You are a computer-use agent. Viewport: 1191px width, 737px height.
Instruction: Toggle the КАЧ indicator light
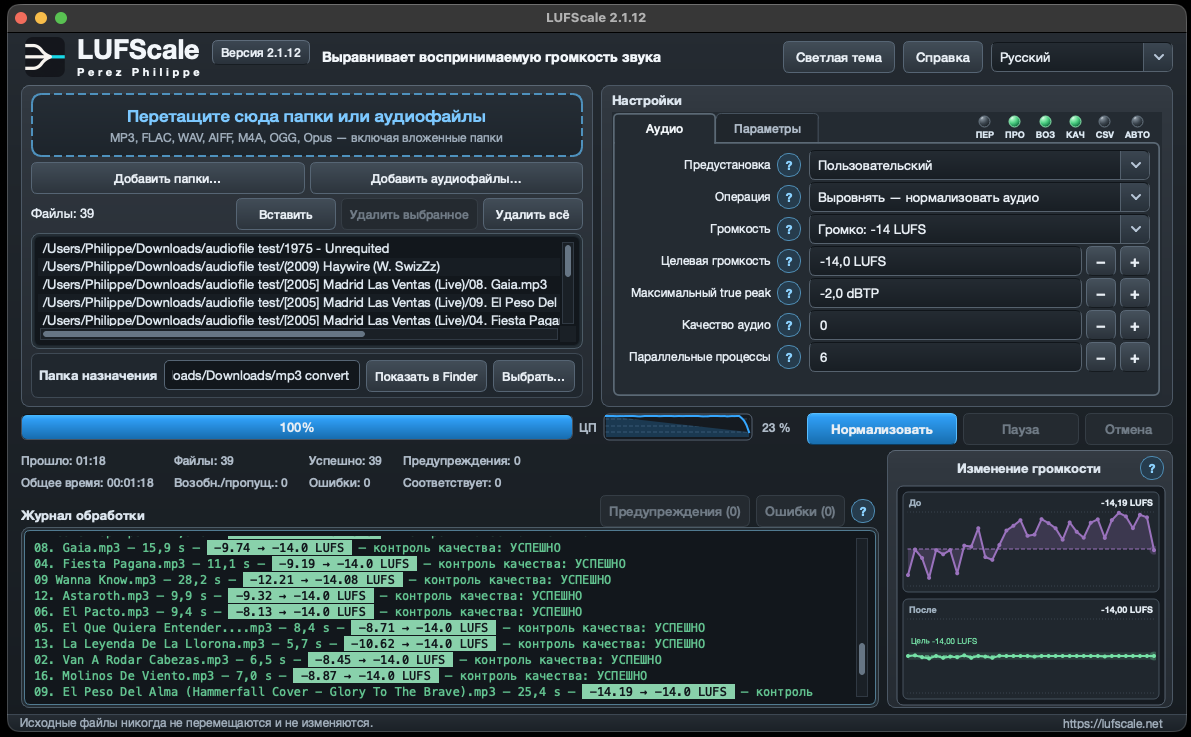point(1075,122)
